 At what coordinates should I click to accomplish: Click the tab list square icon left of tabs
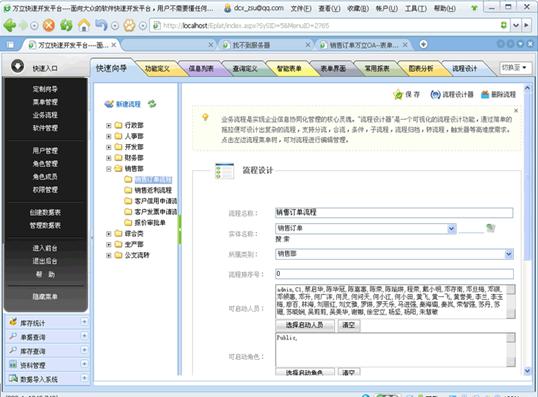(10, 45)
